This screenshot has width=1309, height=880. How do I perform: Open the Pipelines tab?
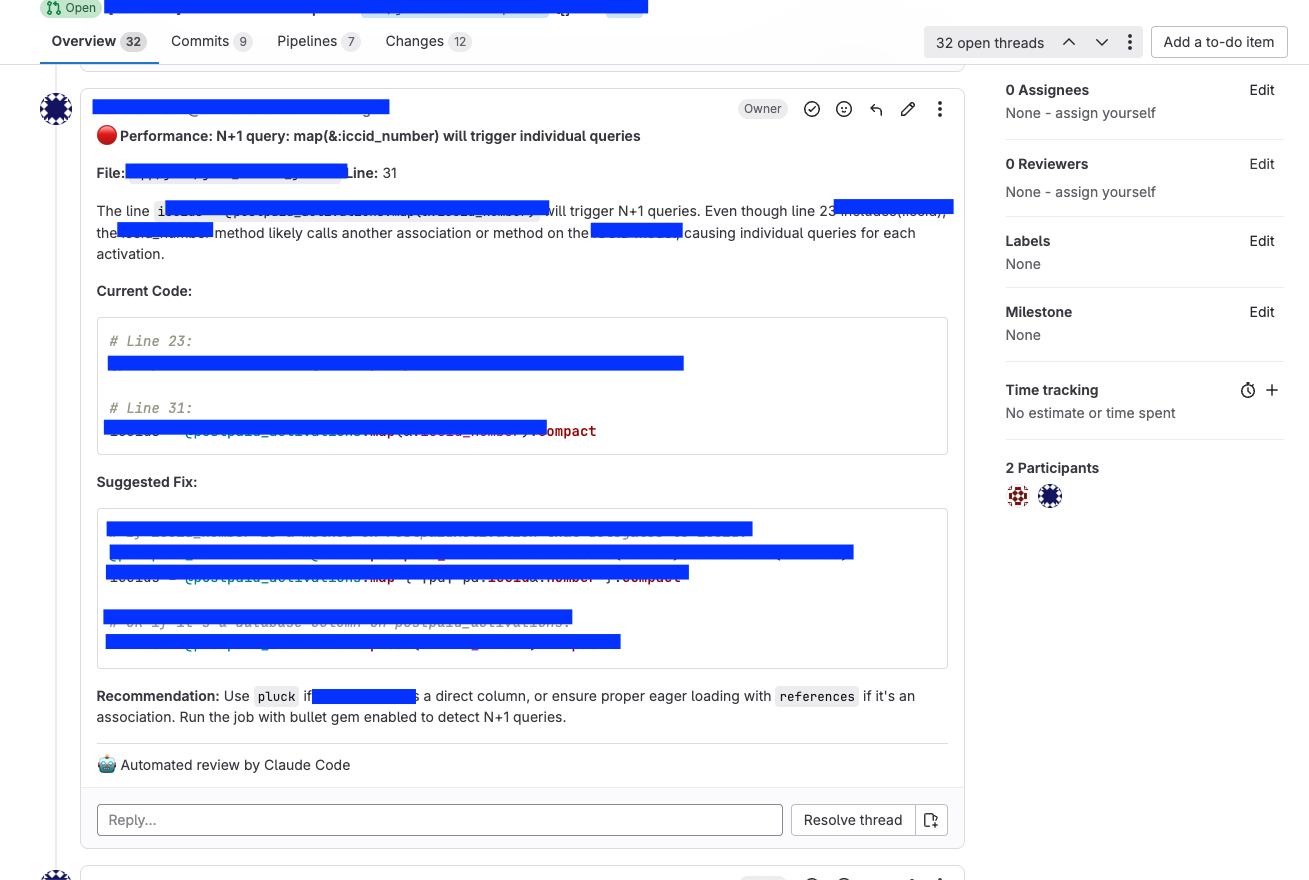[x=318, y=41]
